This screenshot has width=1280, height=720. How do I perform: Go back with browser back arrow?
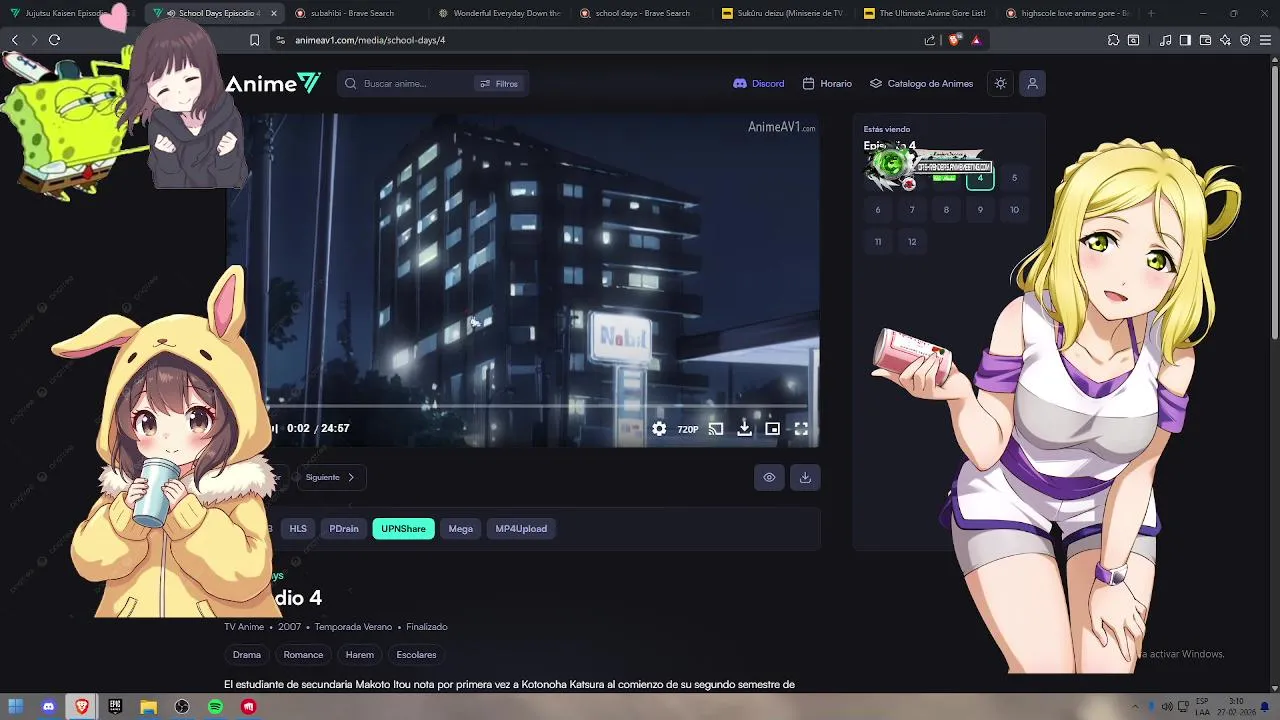pyautogui.click(x=15, y=40)
